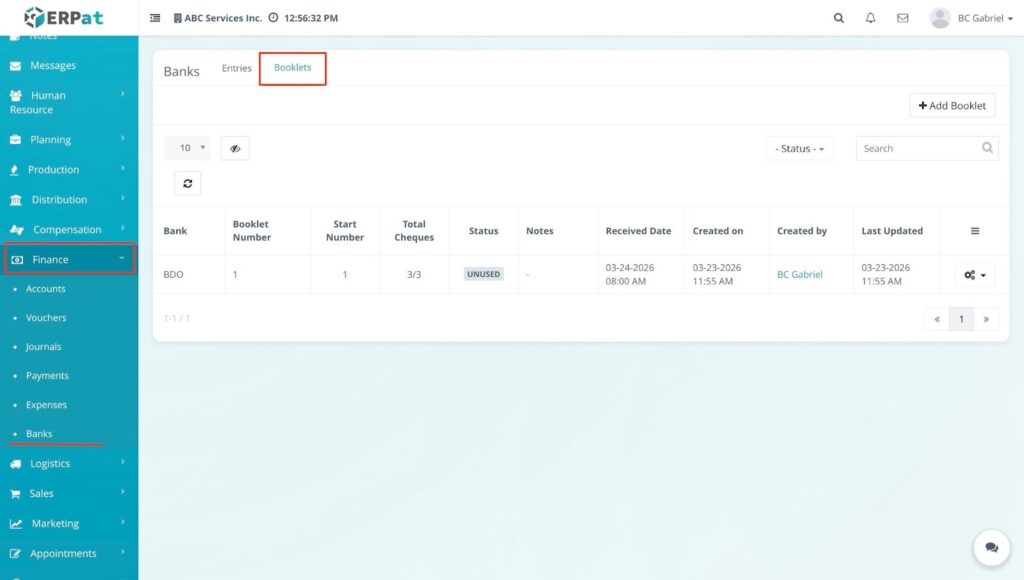Click the Add Booklet button
This screenshot has height=580, width=1024.
(952, 105)
